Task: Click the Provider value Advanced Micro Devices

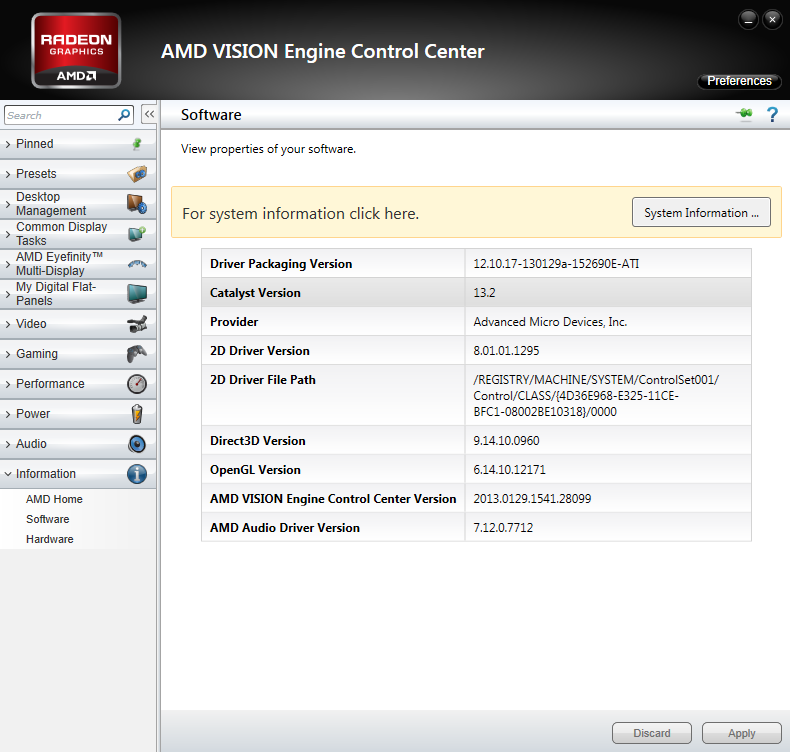Action: [550, 322]
